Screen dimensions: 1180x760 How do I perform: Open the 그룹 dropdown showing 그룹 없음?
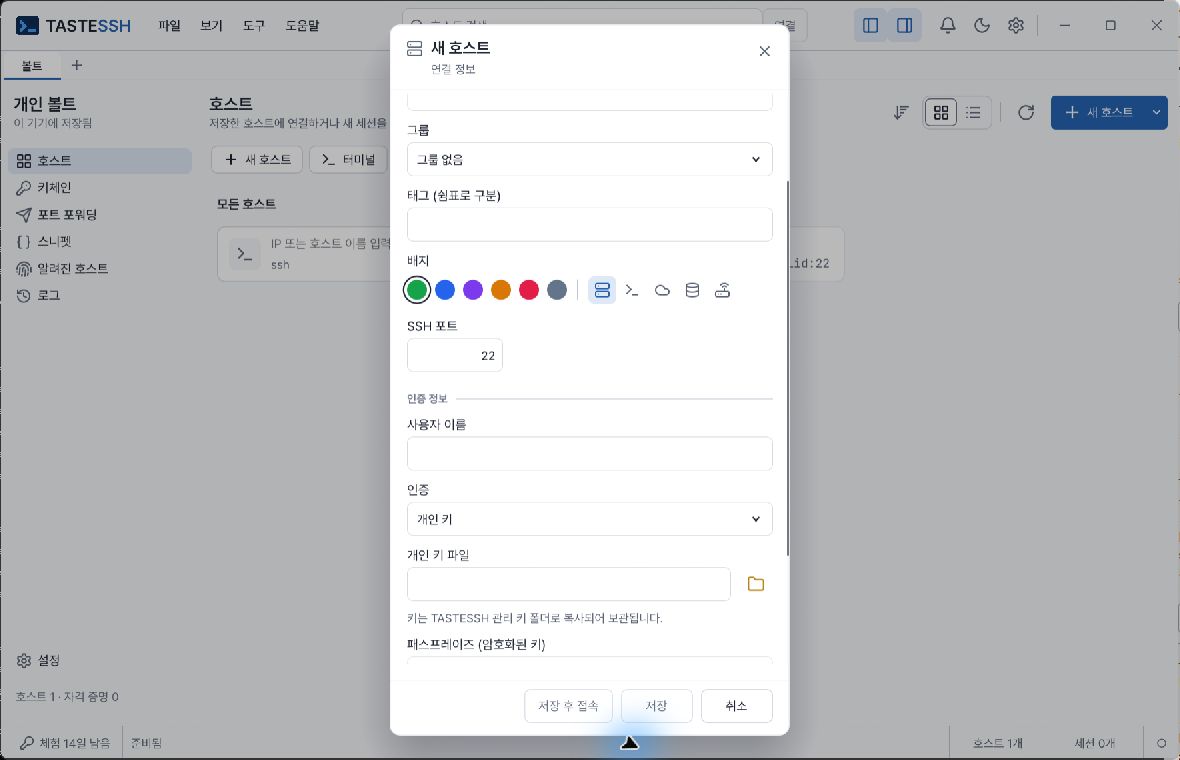[589, 159]
